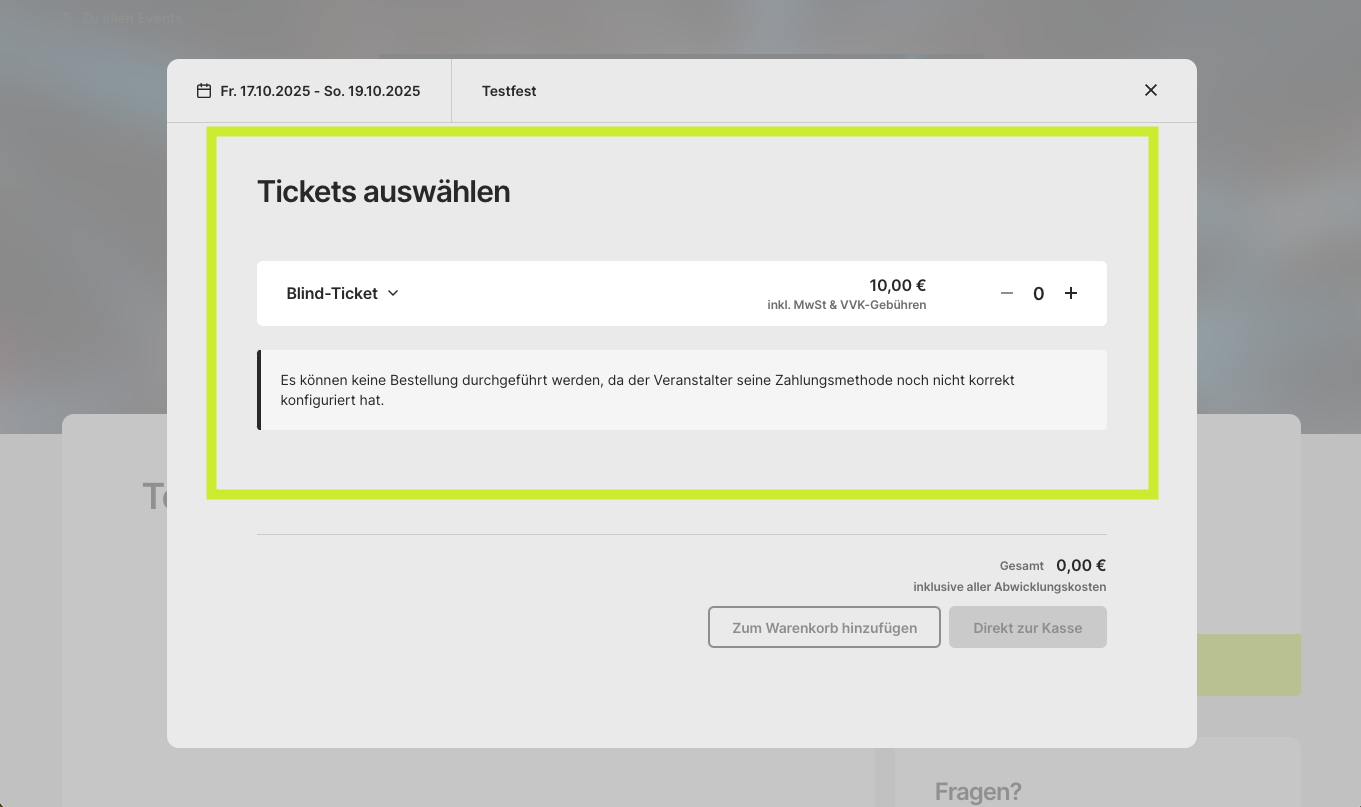The image size is (1361, 807).
Task: Click the Fragen? section heading
Action: click(x=978, y=792)
